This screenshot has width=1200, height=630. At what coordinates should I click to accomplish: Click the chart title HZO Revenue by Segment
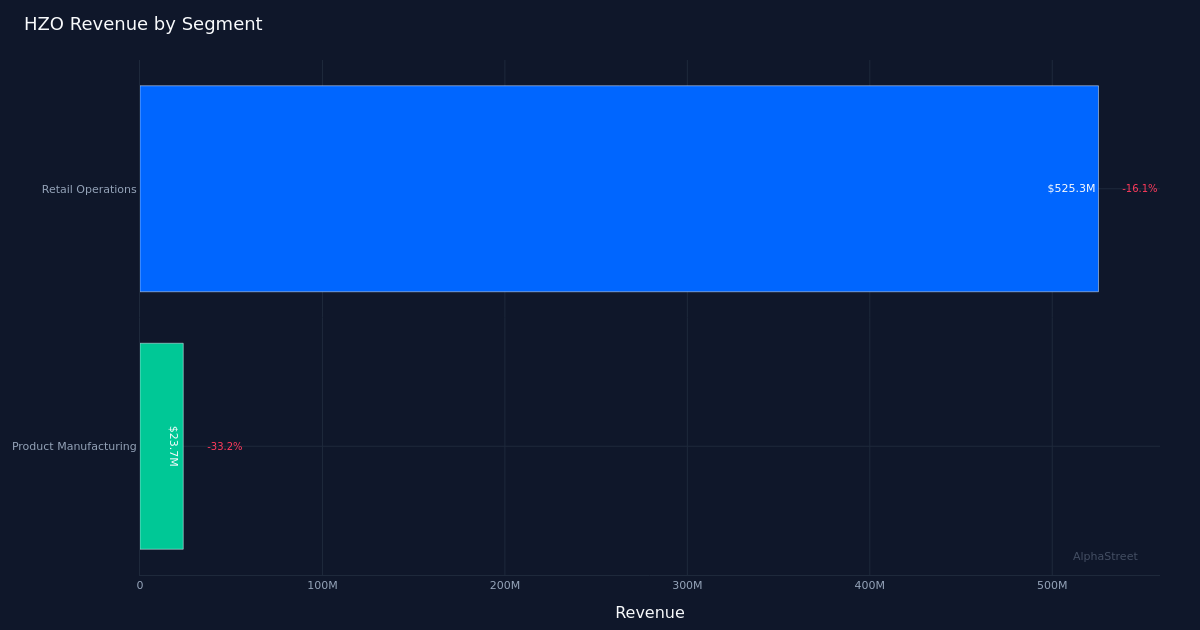tap(143, 24)
